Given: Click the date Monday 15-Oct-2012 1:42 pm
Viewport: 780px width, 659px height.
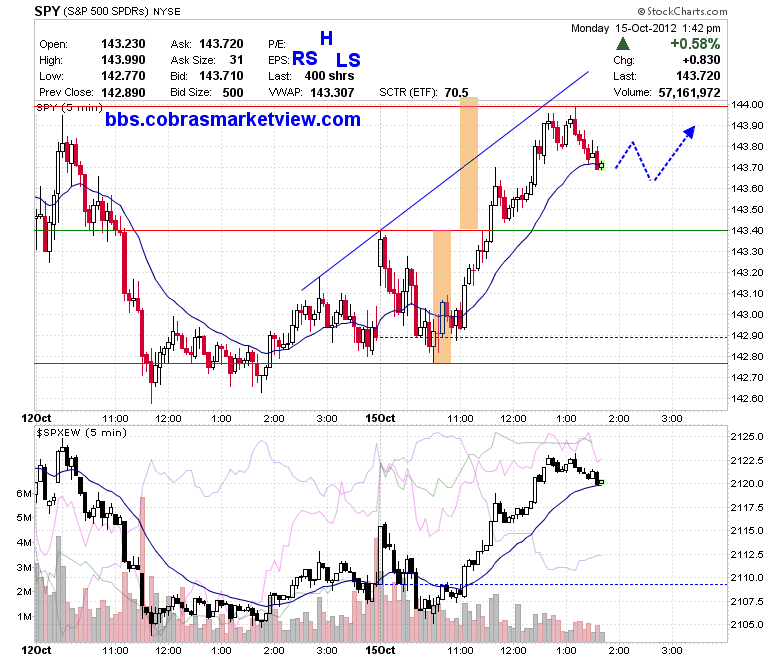Looking at the screenshot, I should point(645,28).
